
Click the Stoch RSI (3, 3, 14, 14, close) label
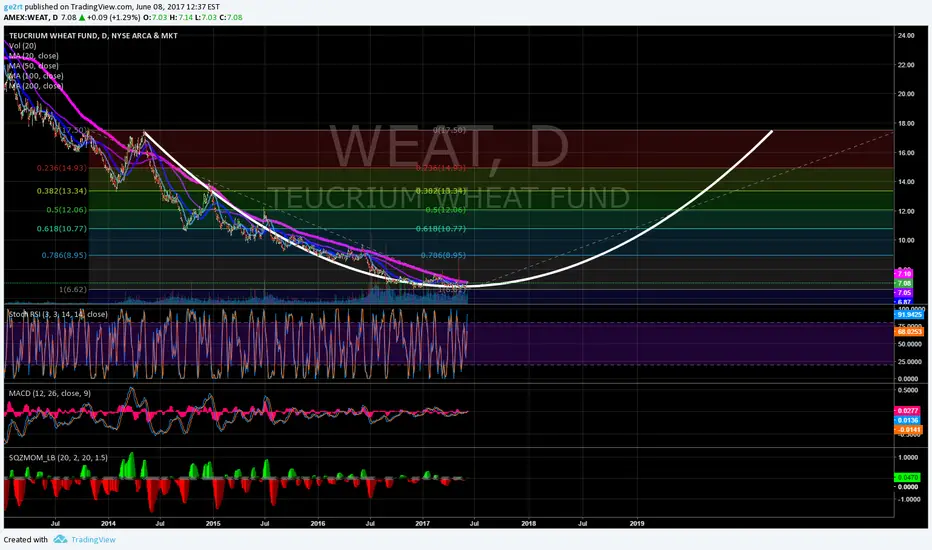(58, 314)
